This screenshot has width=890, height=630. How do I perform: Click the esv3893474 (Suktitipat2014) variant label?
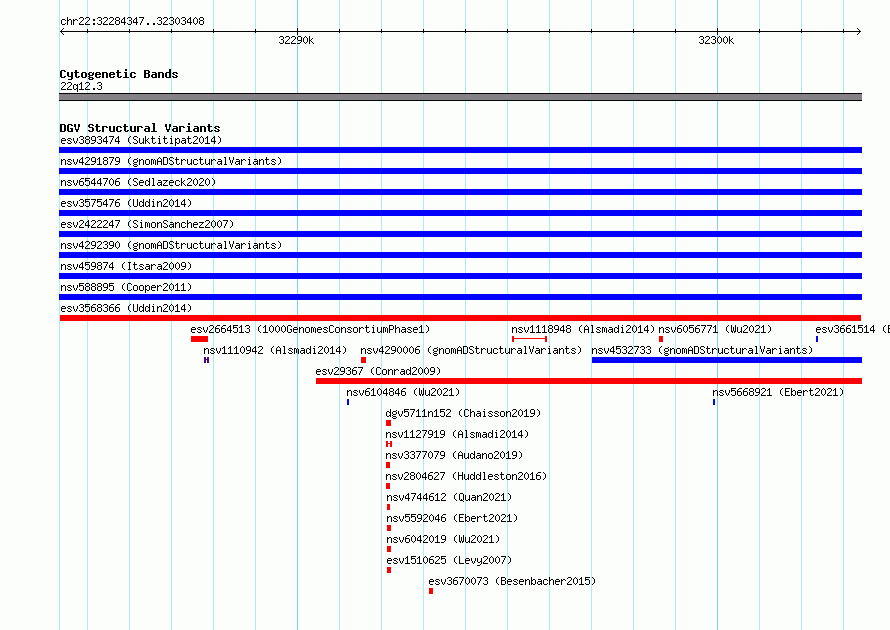coord(141,140)
